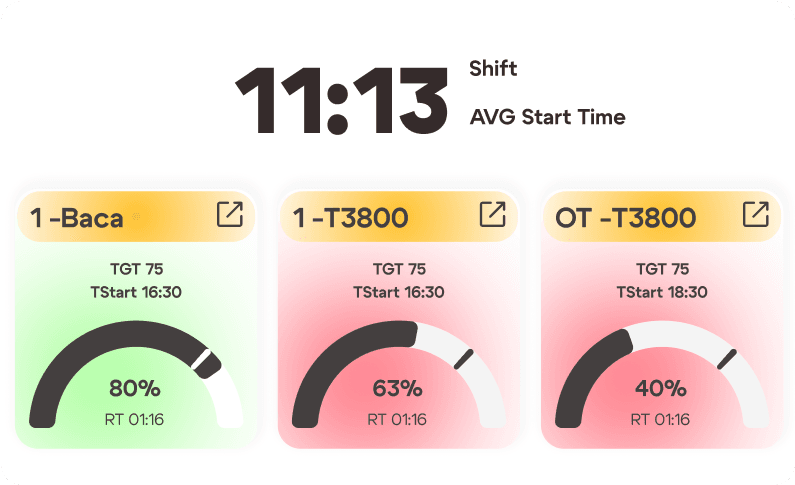This screenshot has height=485, width=795.
Task: Click the target marker on 40% gauge
Action: point(727,359)
